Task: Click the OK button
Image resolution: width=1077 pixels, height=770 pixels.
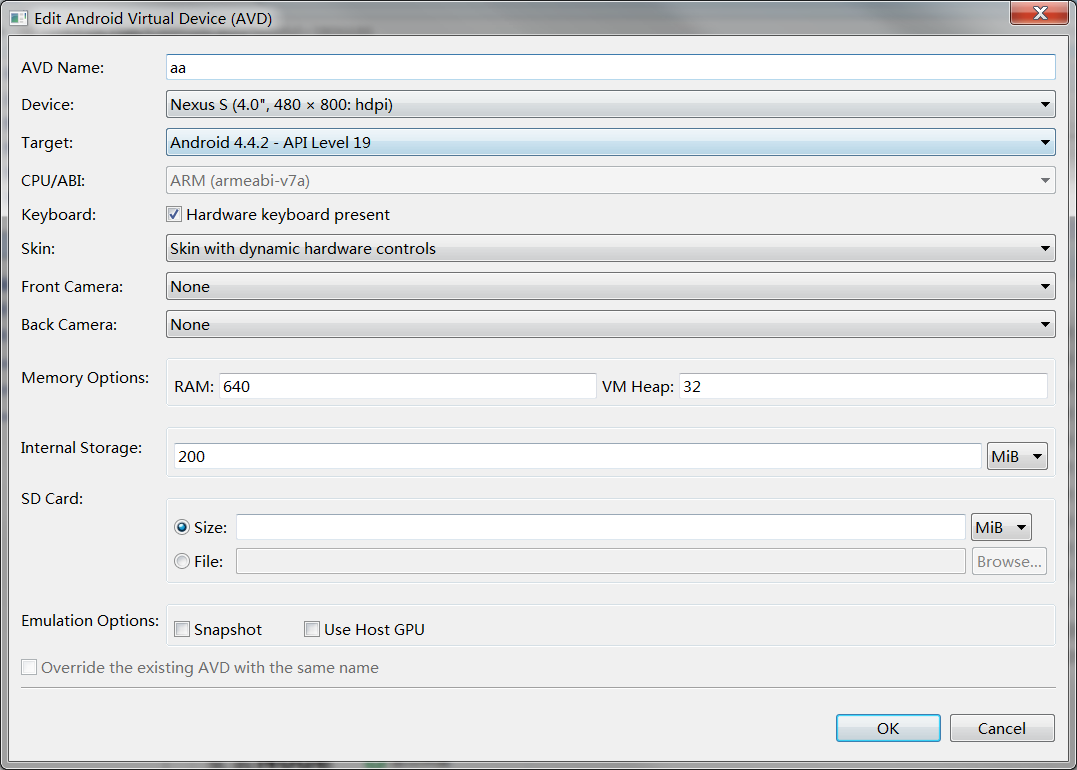Action: 887,728
